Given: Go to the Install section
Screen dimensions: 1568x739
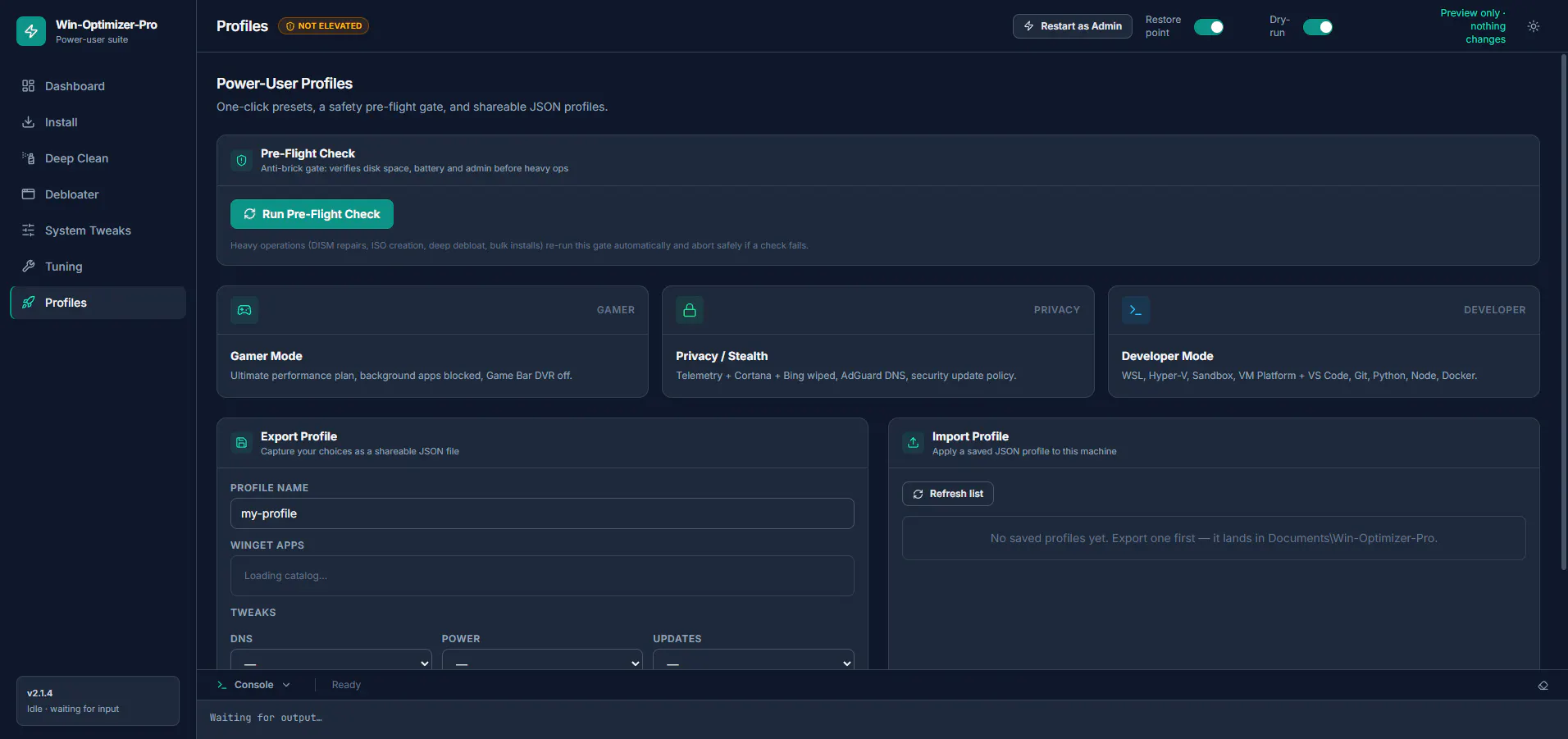Looking at the screenshot, I should point(98,122).
